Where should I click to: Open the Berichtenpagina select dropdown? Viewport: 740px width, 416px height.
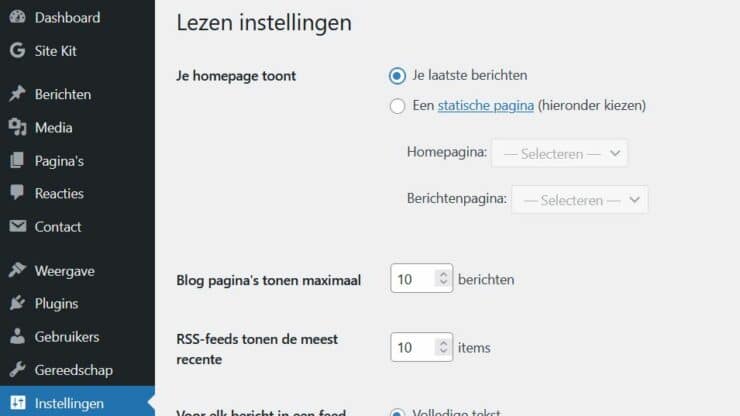[579, 199]
